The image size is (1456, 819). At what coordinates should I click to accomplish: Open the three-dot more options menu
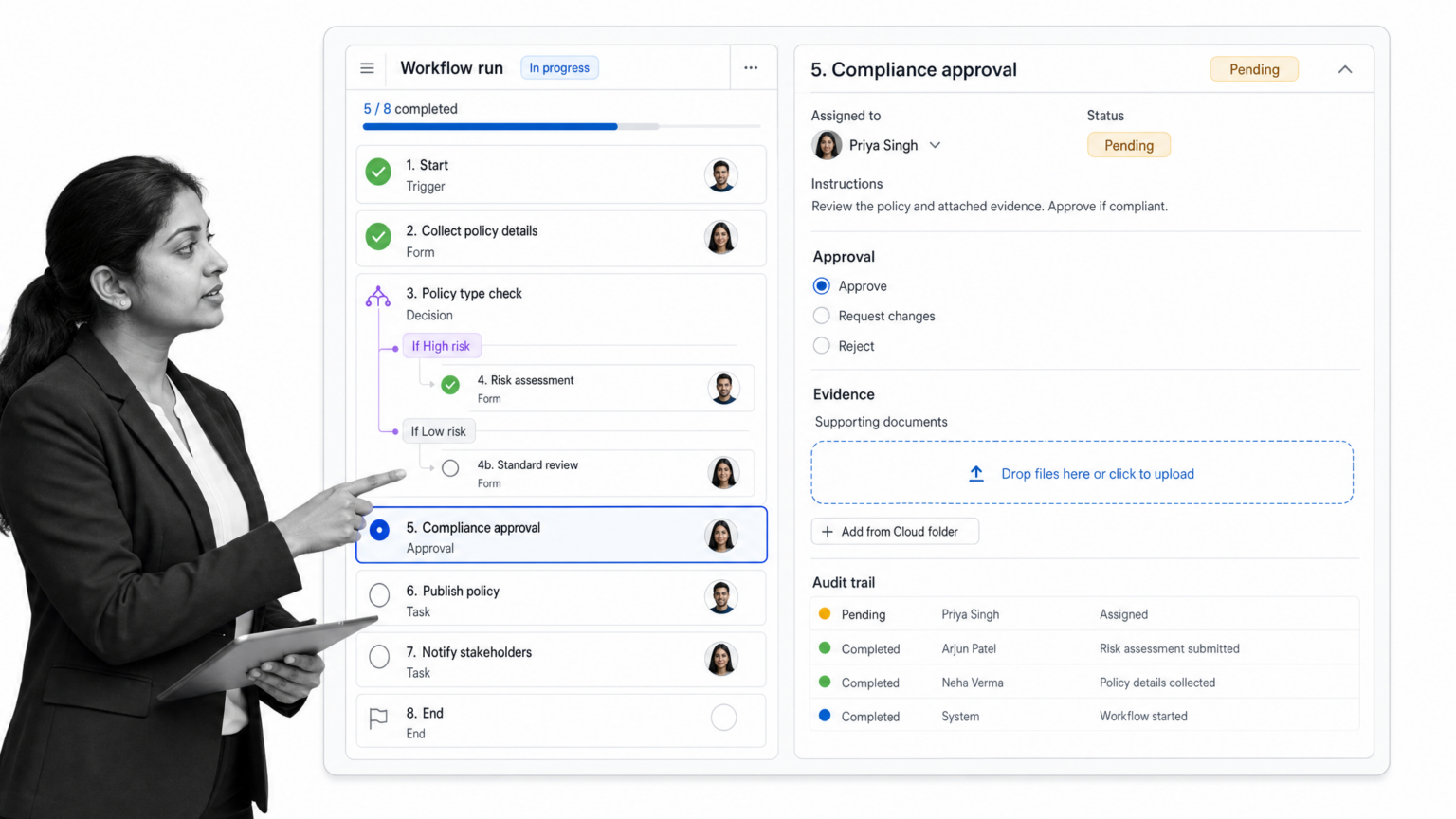pyautogui.click(x=751, y=68)
